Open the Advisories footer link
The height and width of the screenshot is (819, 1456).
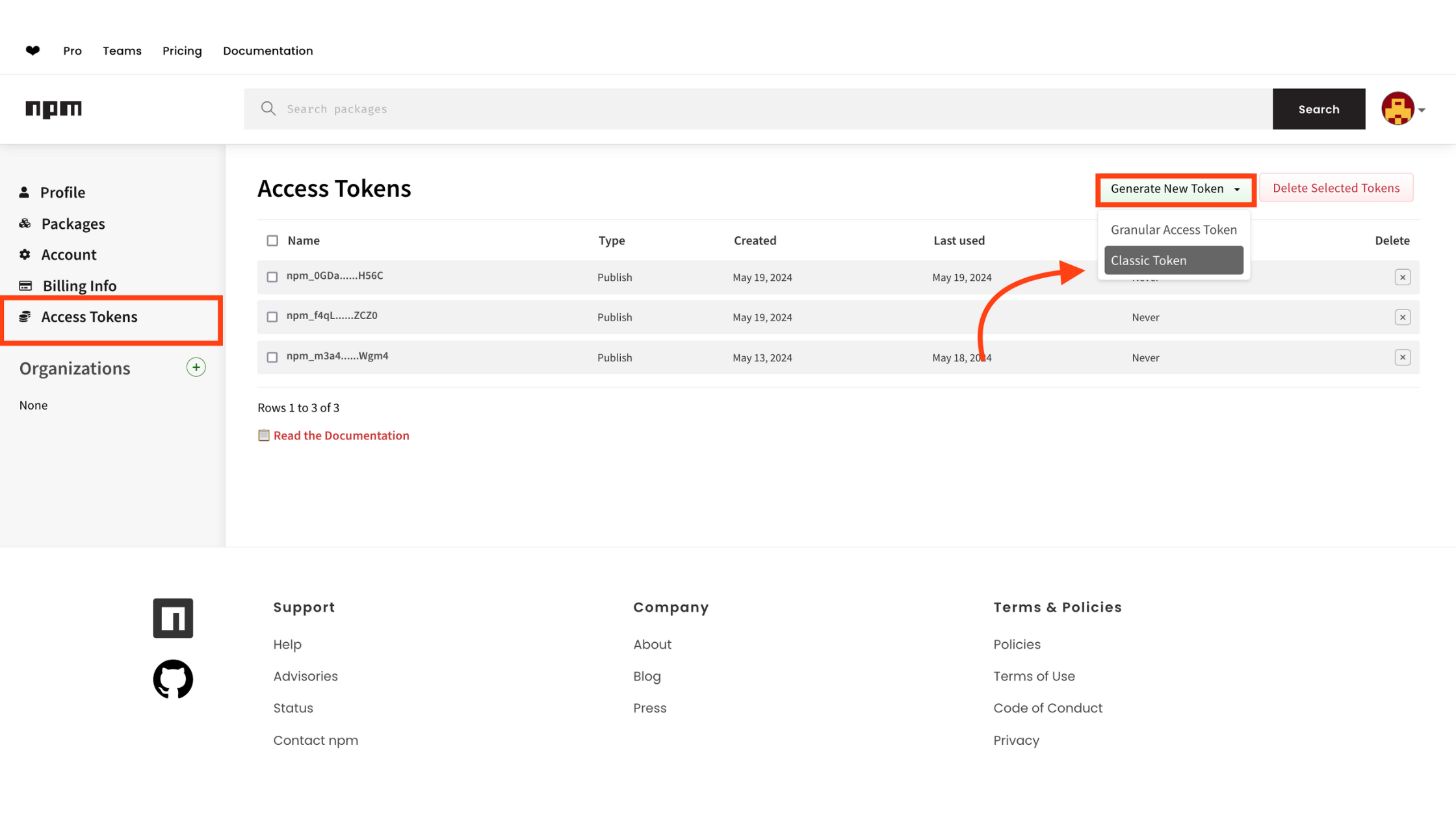(x=305, y=676)
